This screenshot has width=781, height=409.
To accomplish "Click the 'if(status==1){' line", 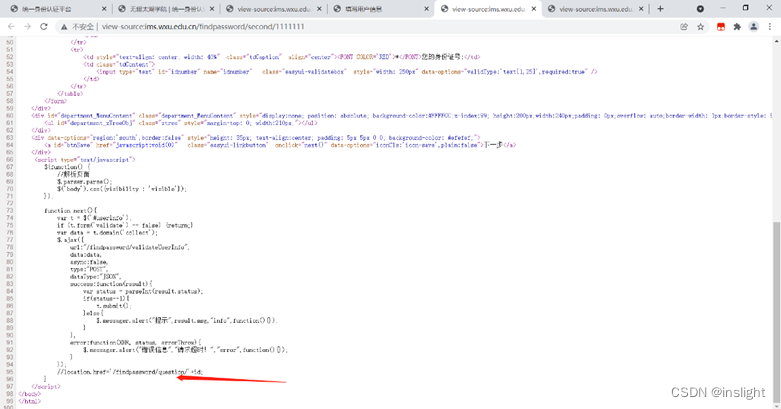I will [x=106, y=298].
